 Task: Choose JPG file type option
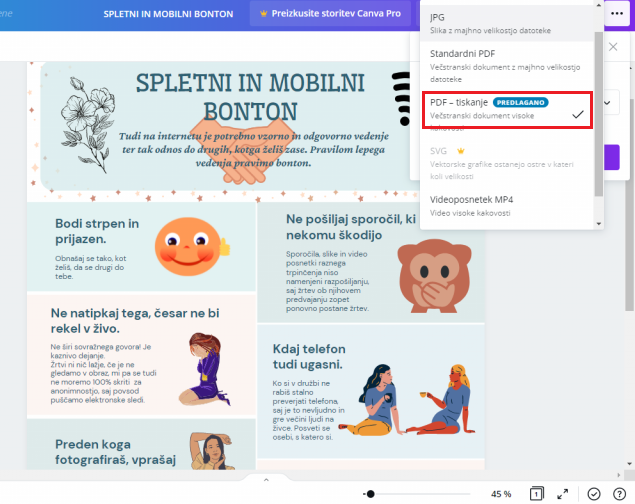click(x=507, y=23)
